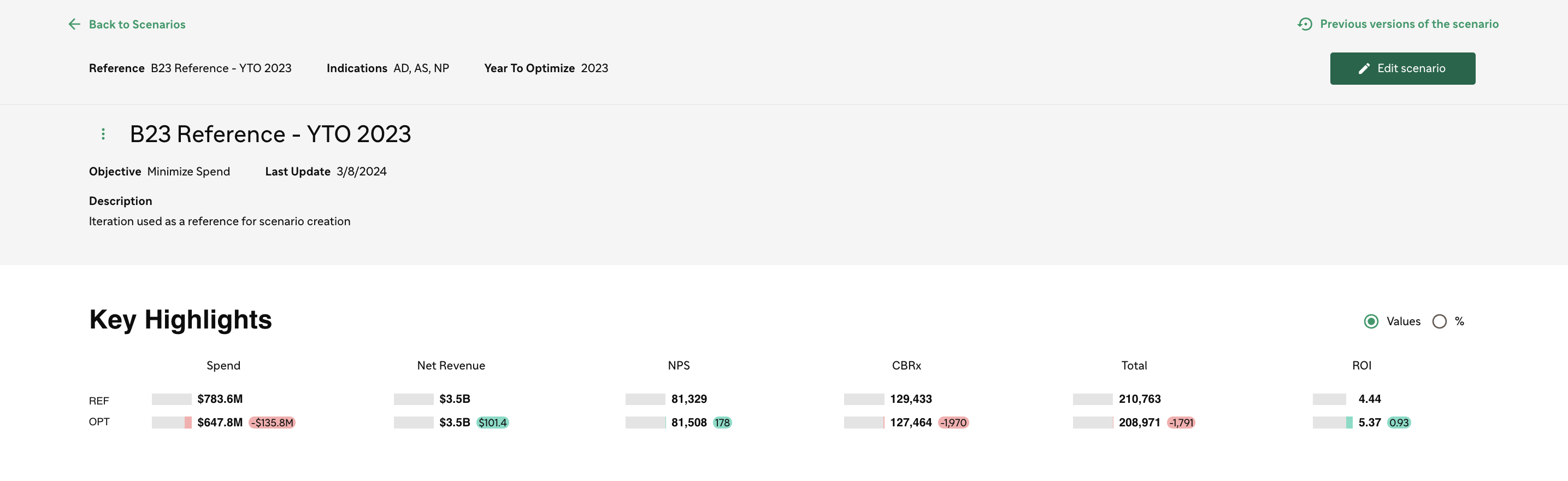The image size is (1568, 481).
Task: Select the Values radio button
Action: click(x=1371, y=321)
